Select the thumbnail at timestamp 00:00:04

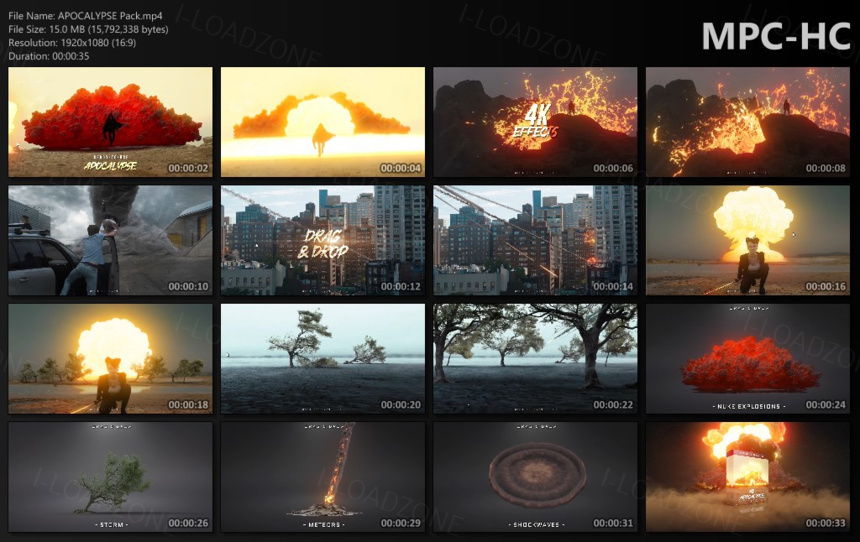[x=322, y=122]
